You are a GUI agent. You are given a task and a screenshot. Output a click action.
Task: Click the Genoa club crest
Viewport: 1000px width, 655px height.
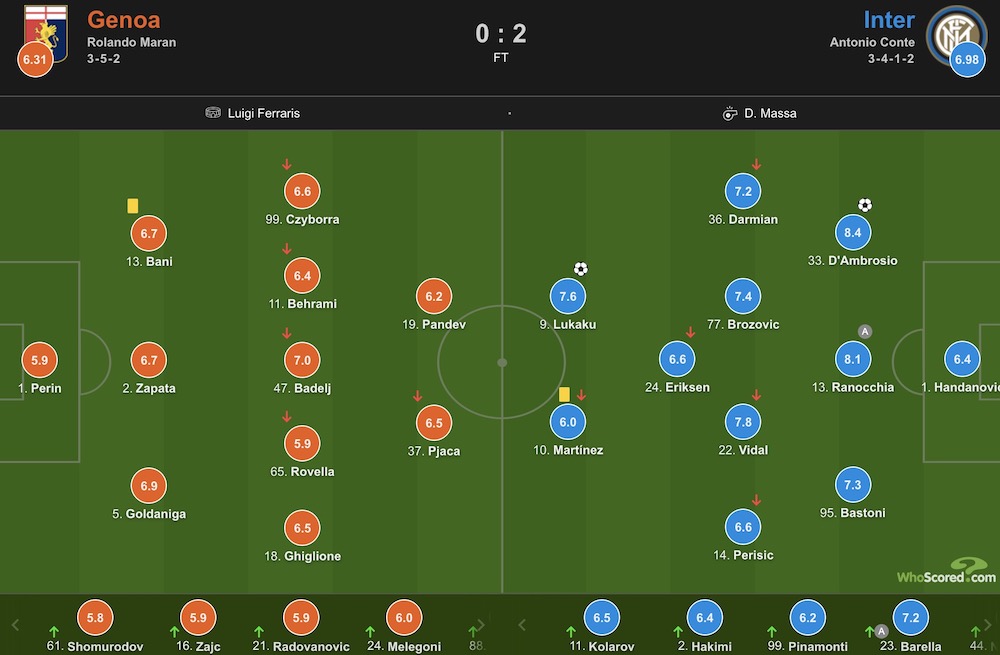pos(46,31)
